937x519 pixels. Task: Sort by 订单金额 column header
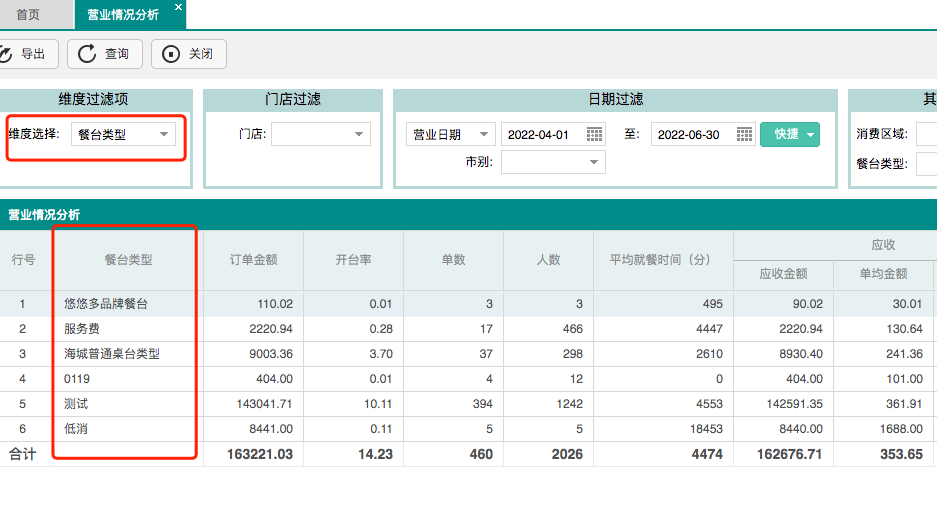click(x=253, y=260)
